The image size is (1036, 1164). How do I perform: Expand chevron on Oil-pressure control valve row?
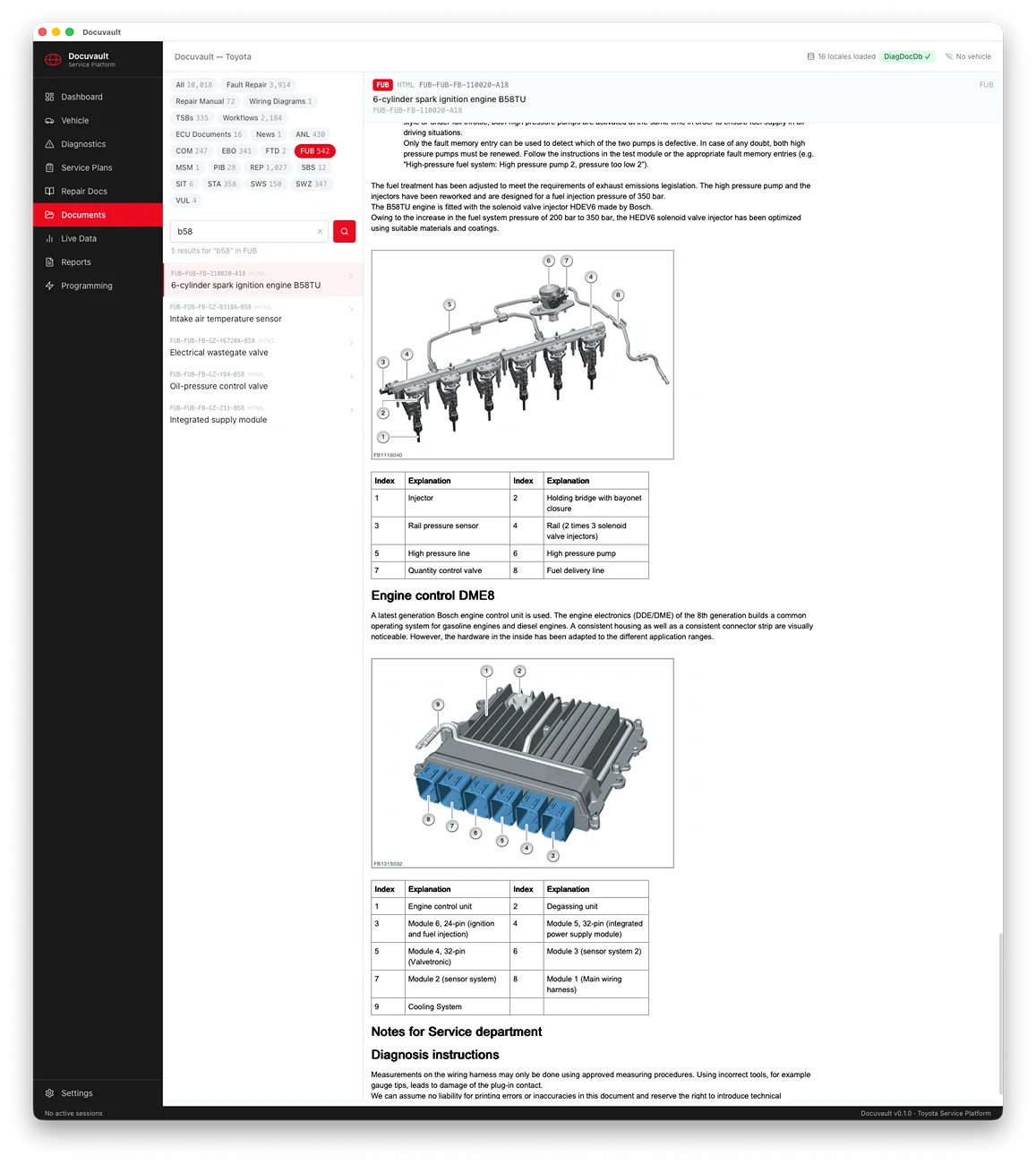351,376
